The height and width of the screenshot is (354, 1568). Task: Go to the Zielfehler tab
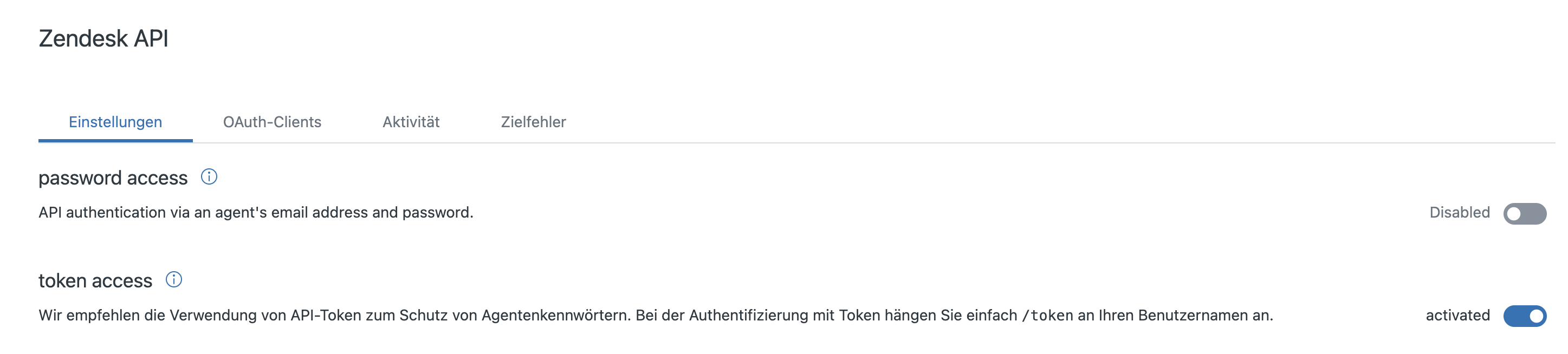533,122
